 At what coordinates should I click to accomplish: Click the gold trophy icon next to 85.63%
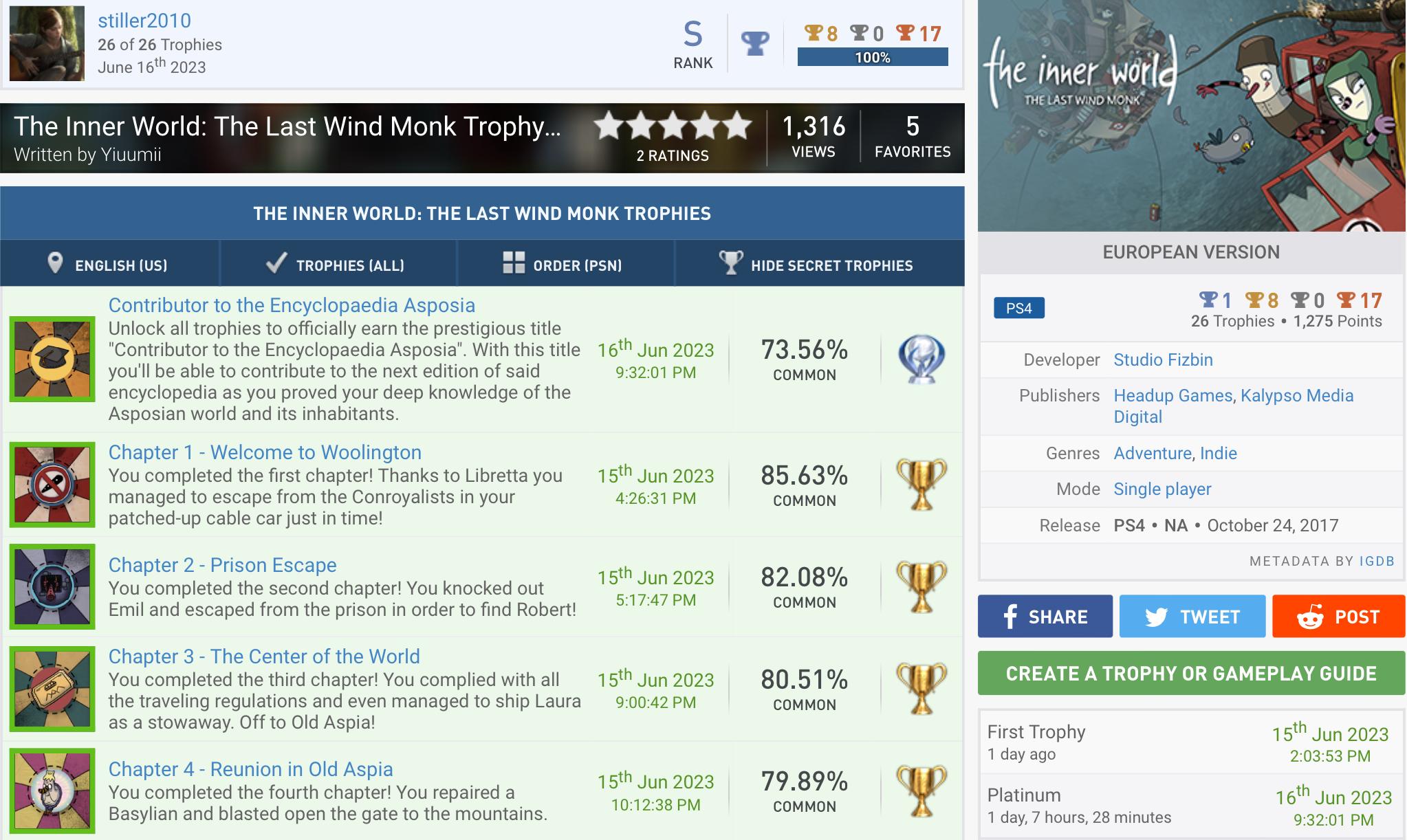coord(921,485)
